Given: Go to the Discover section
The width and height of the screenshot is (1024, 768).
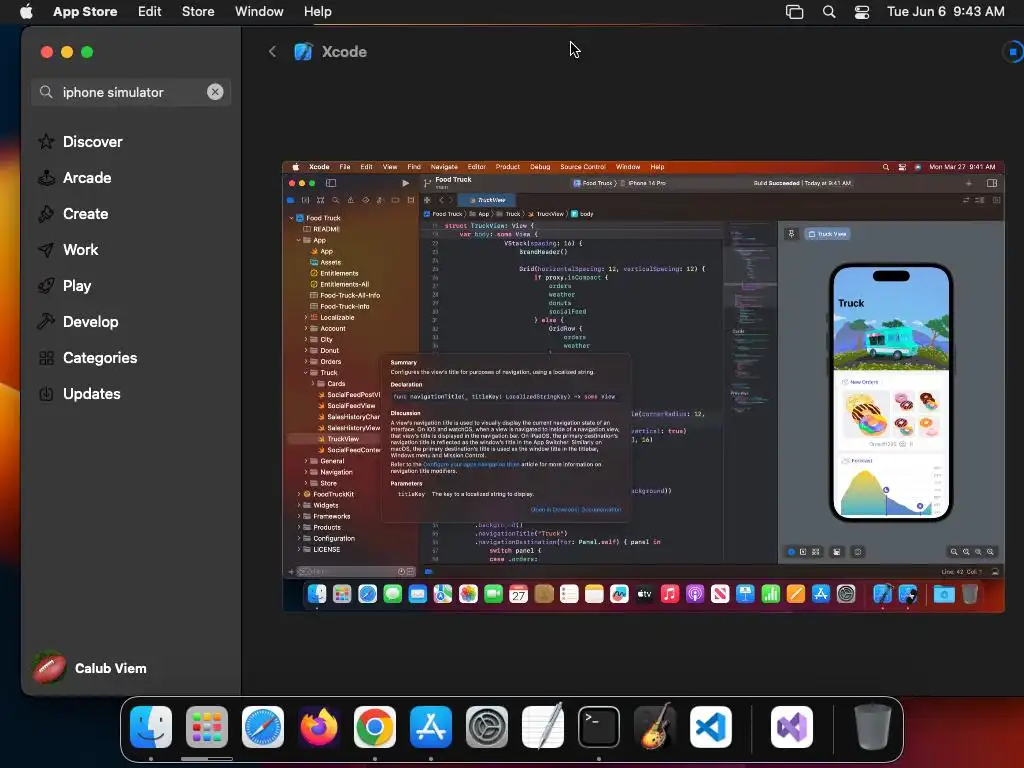Looking at the screenshot, I should (92, 142).
